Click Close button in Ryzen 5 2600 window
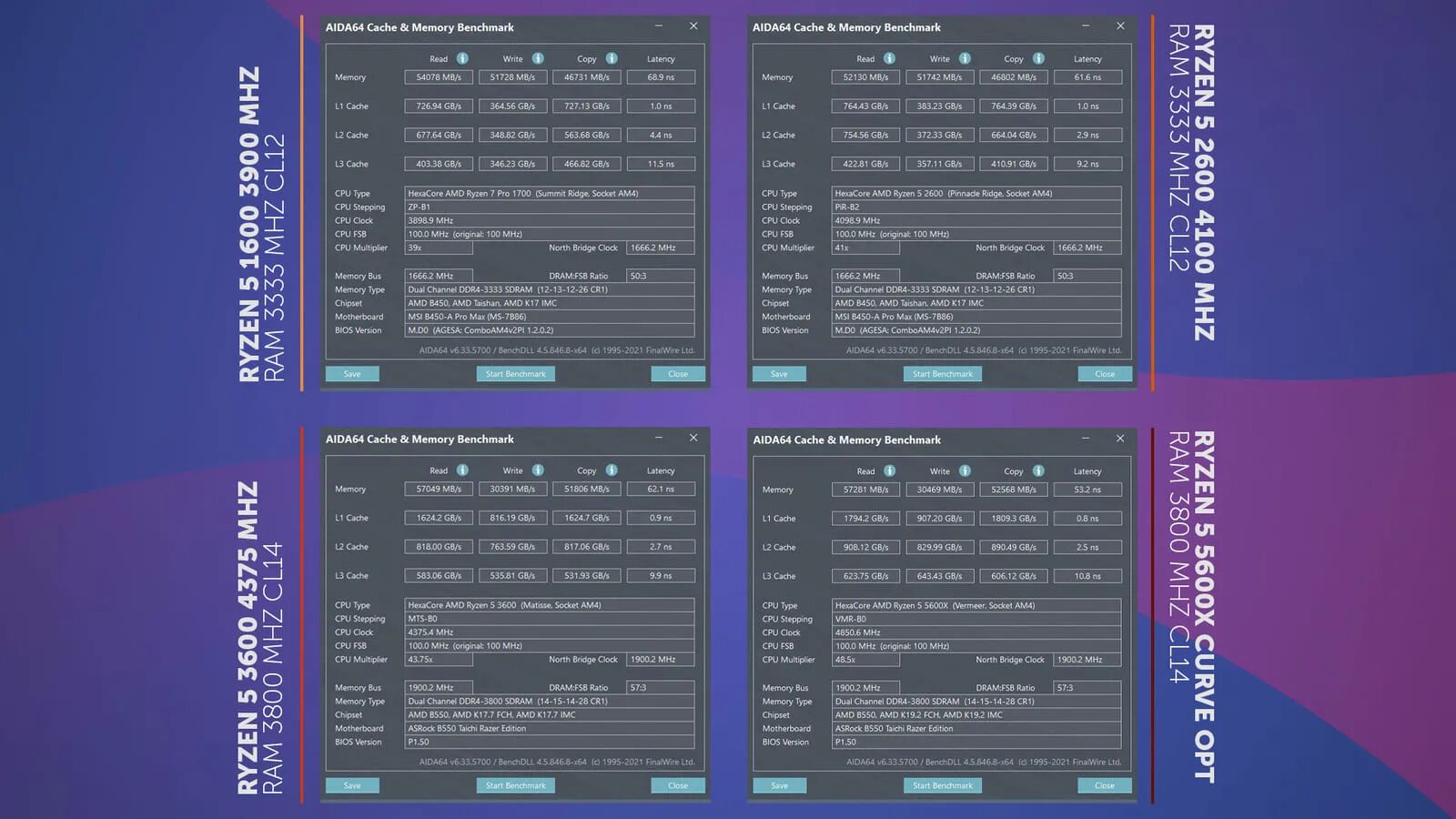The height and width of the screenshot is (819, 1456). (1105, 374)
